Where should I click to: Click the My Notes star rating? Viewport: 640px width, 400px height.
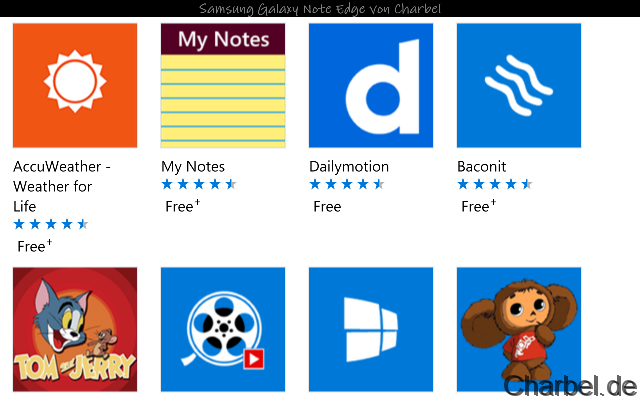(199, 184)
